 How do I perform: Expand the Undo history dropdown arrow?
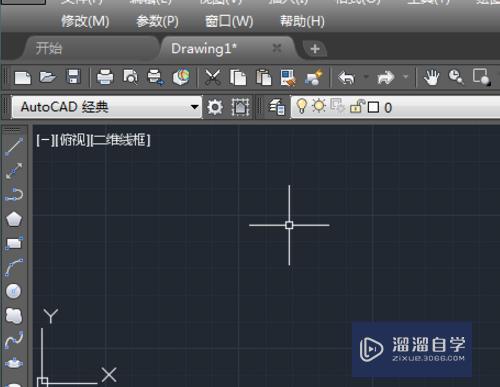point(366,77)
